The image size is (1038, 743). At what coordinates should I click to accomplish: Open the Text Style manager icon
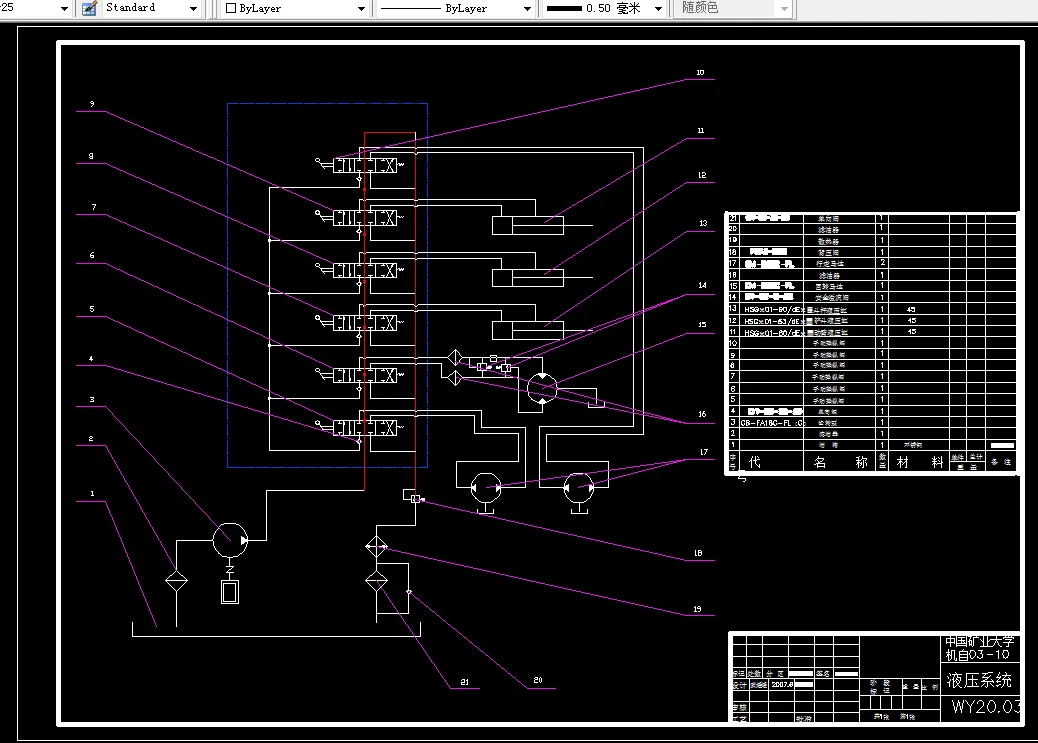point(89,8)
